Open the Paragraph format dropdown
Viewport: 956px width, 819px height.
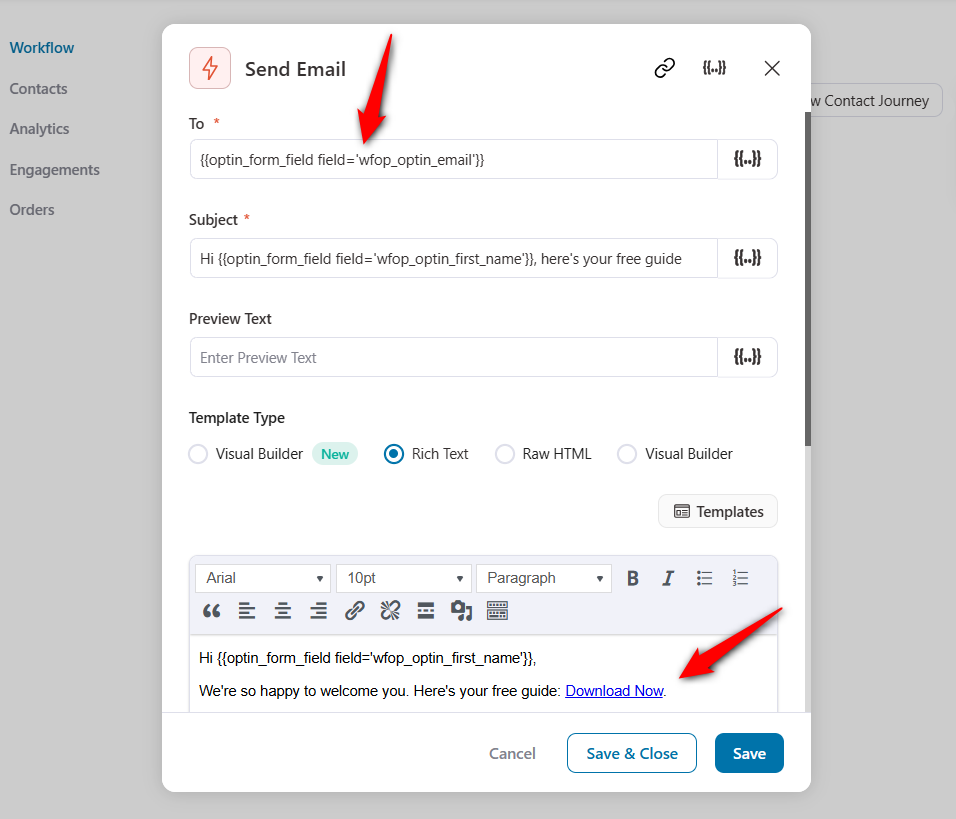pyautogui.click(x=544, y=578)
